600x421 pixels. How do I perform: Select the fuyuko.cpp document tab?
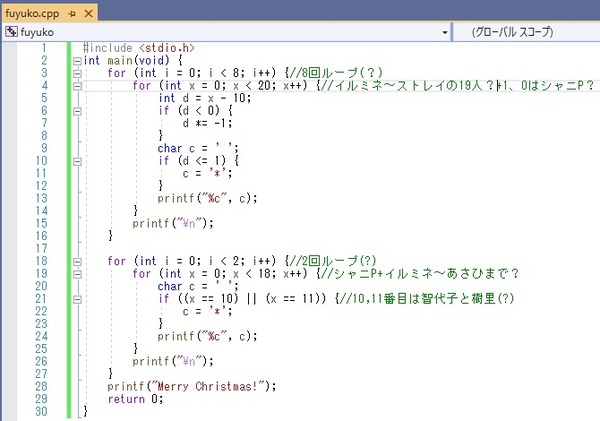pos(32,14)
